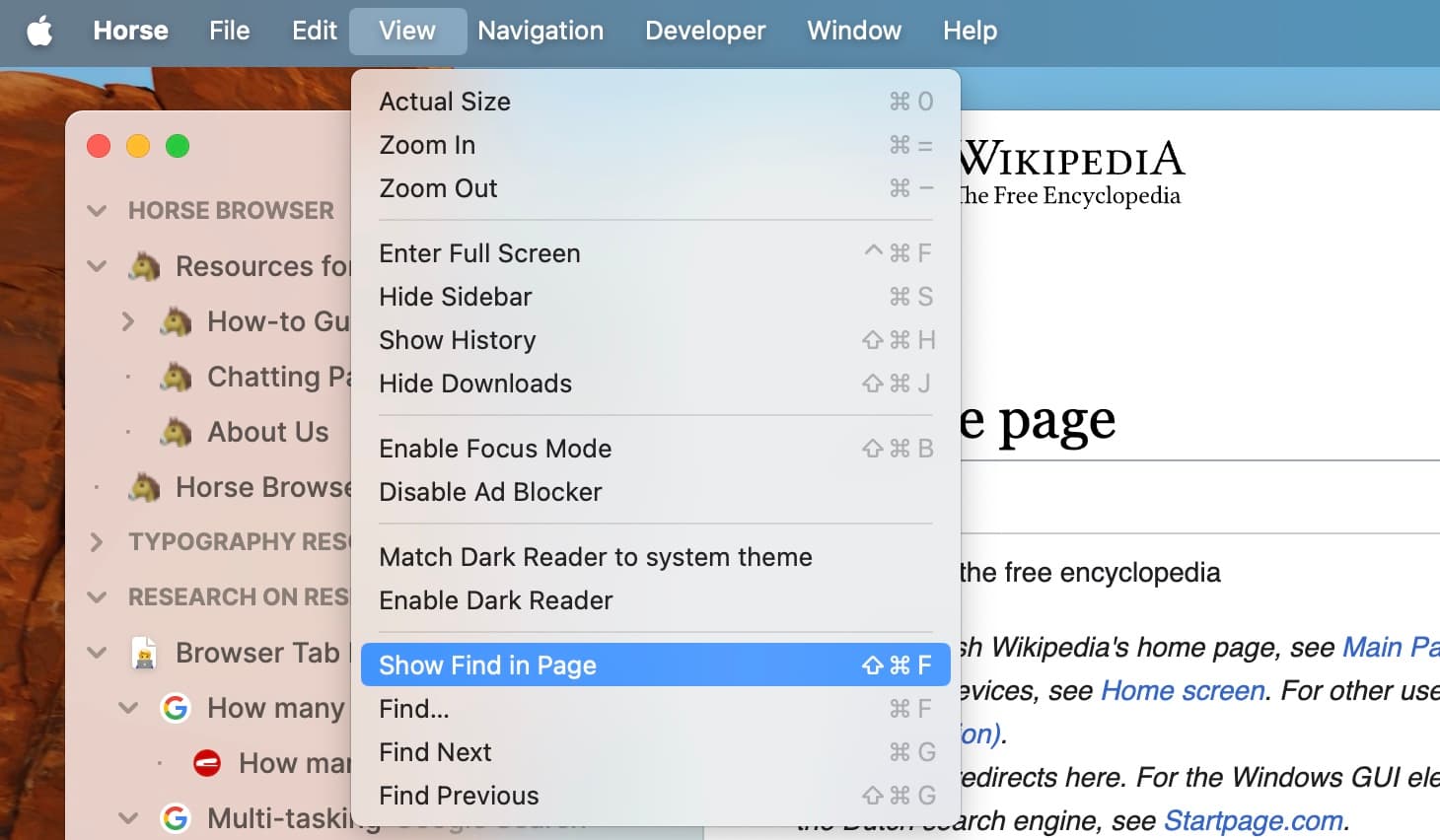Click the Home screen link

(x=1182, y=690)
